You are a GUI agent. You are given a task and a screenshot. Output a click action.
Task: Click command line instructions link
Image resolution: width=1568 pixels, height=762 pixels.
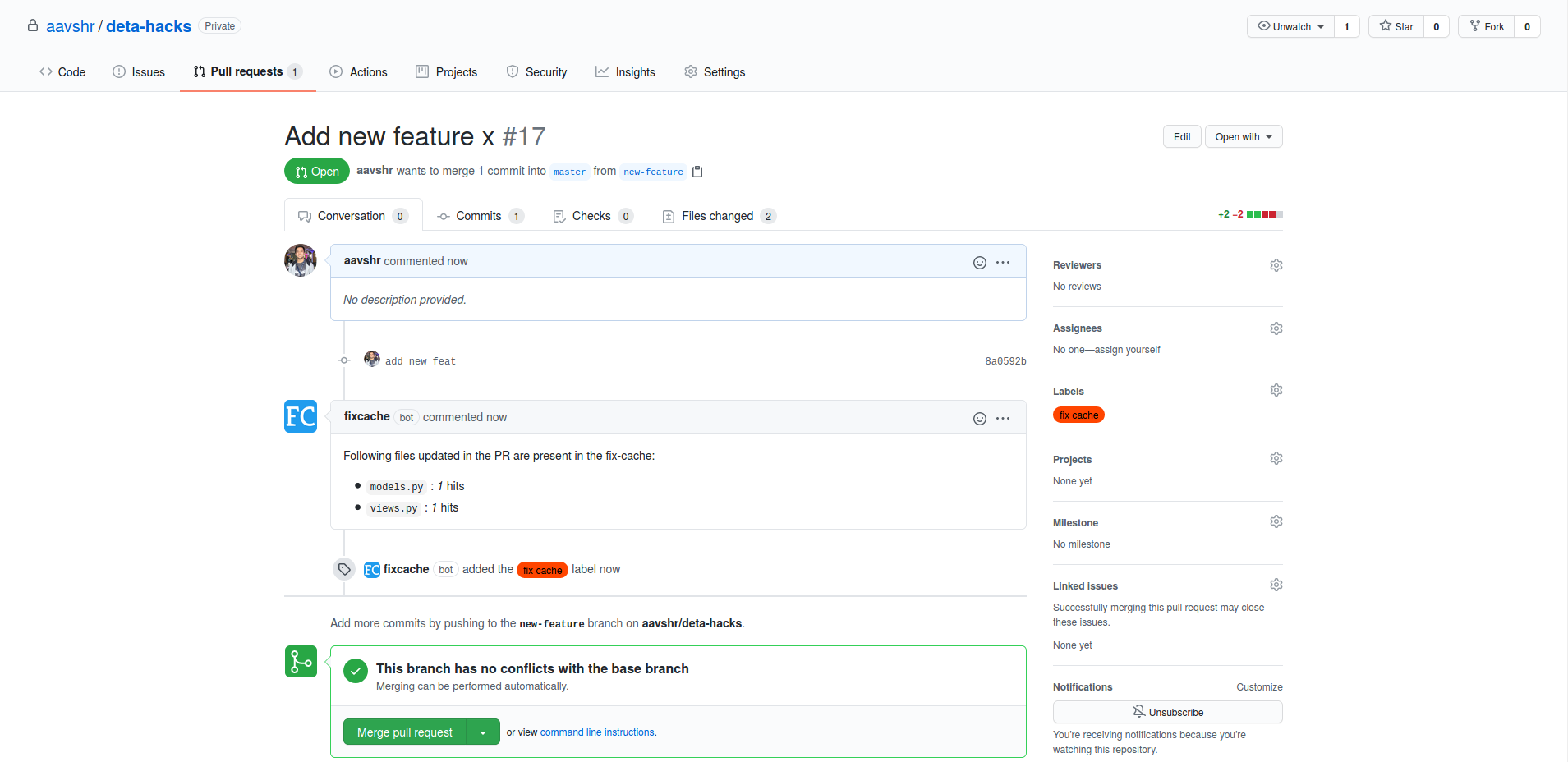tap(597, 732)
